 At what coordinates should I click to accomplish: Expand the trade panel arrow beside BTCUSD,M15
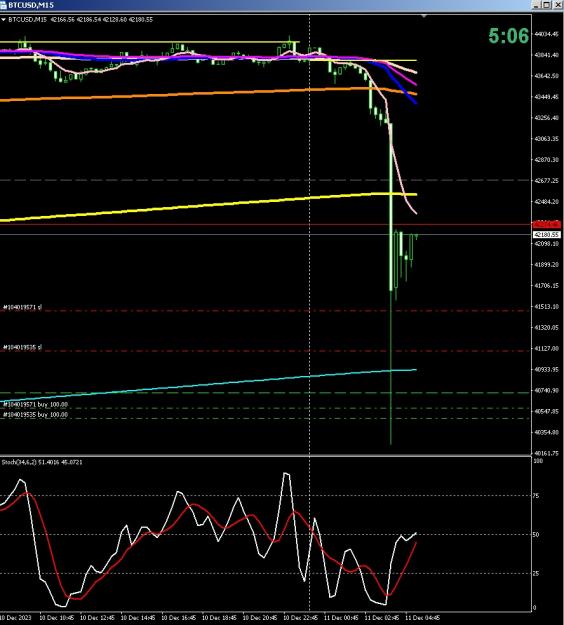coord(3,20)
